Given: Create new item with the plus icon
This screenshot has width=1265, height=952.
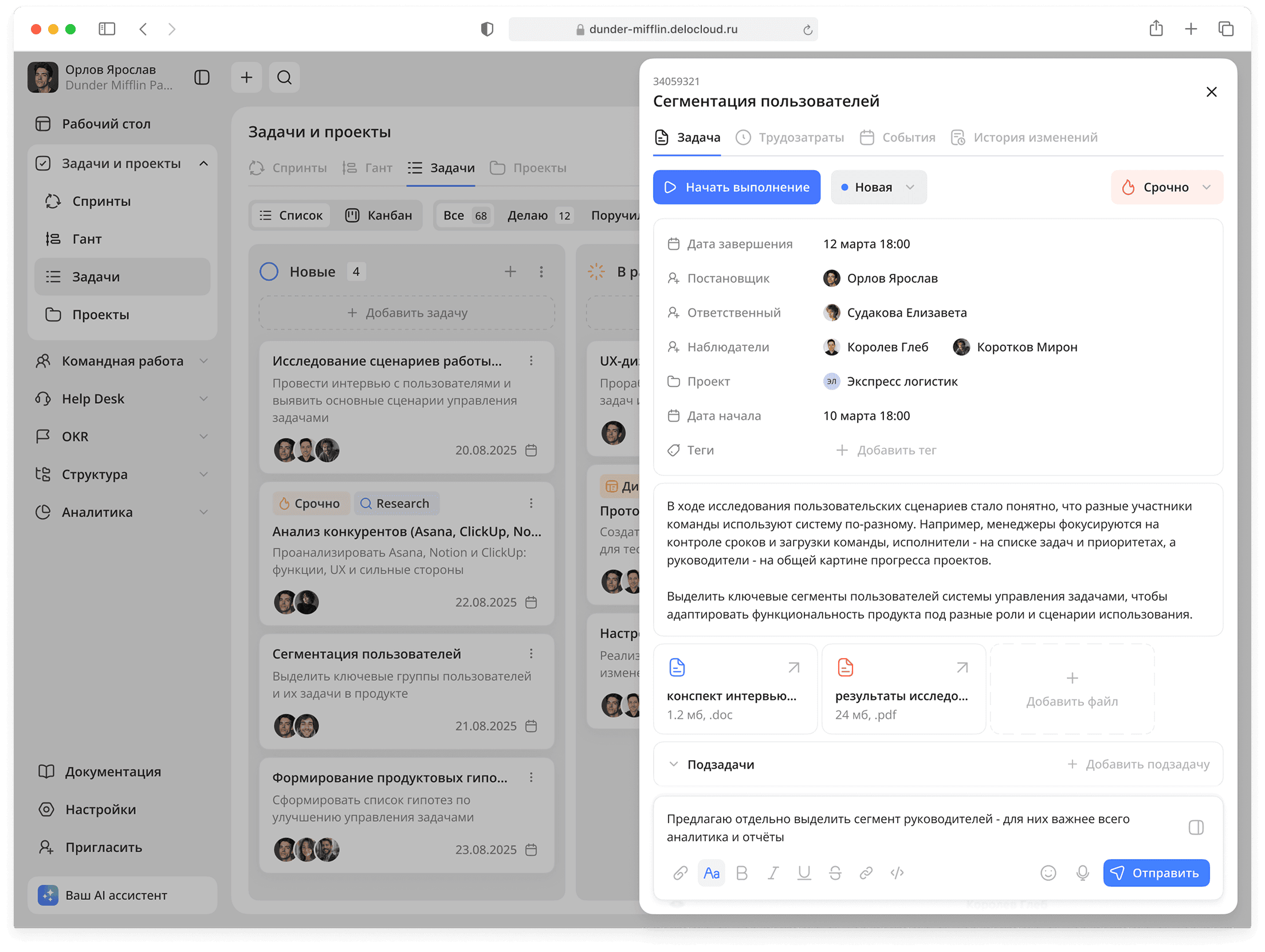Looking at the screenshot, I should 246,77.
